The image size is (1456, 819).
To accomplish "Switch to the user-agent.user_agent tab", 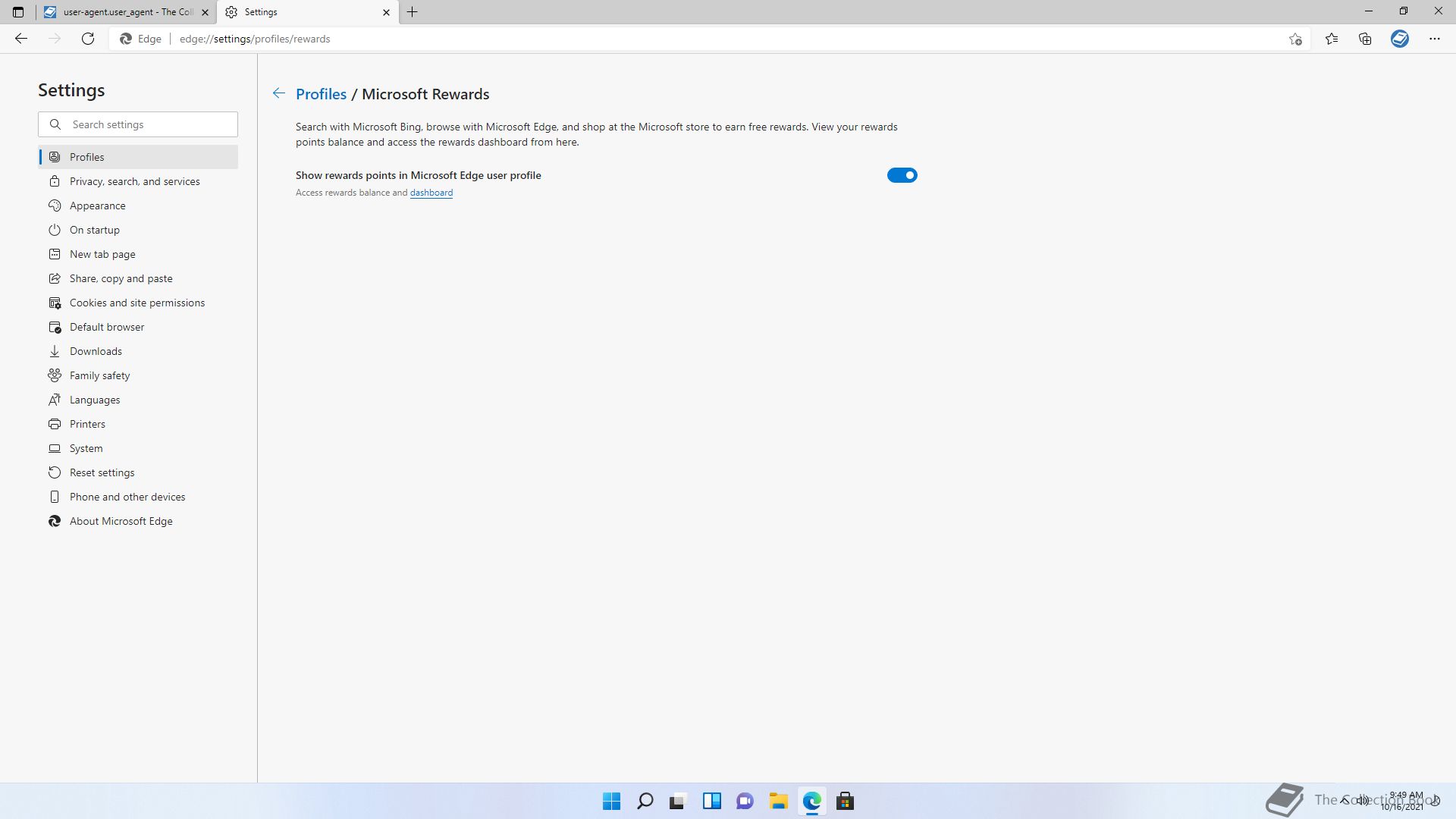I will click(126, 12).
